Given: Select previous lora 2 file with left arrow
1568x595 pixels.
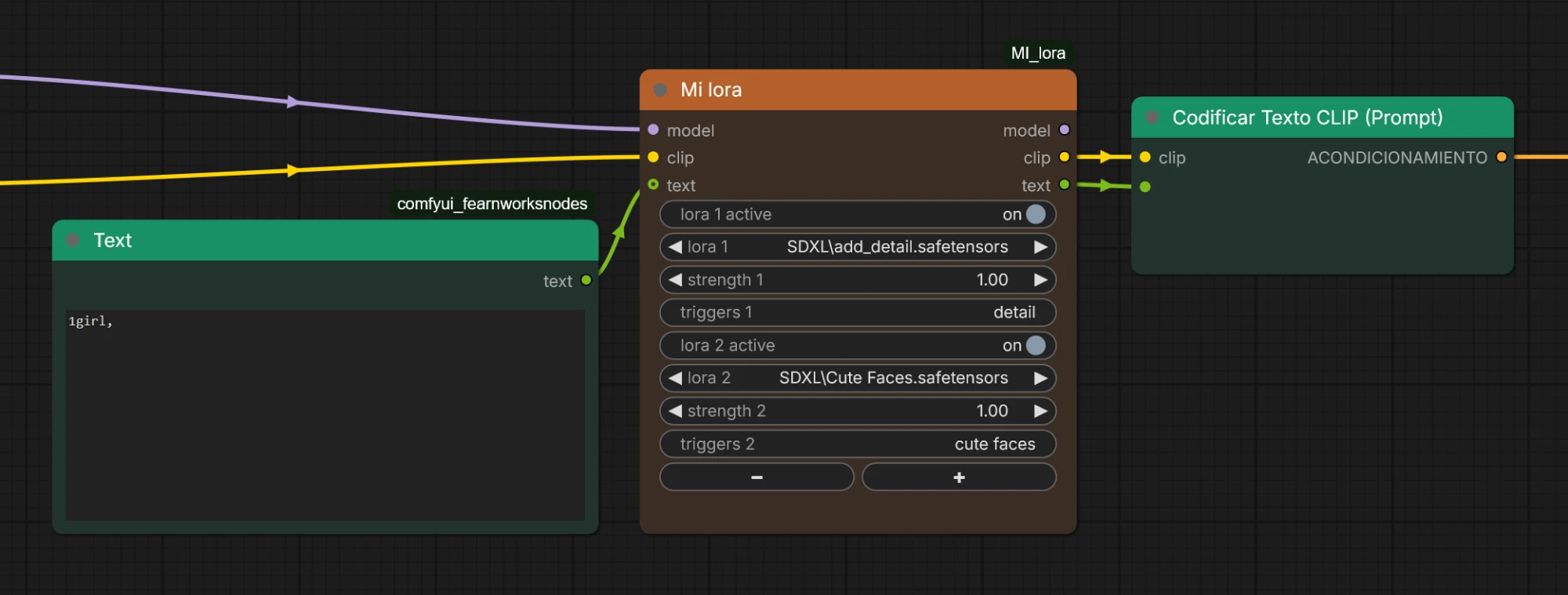Looking at the screenshot, I should (x=674, y=378).
